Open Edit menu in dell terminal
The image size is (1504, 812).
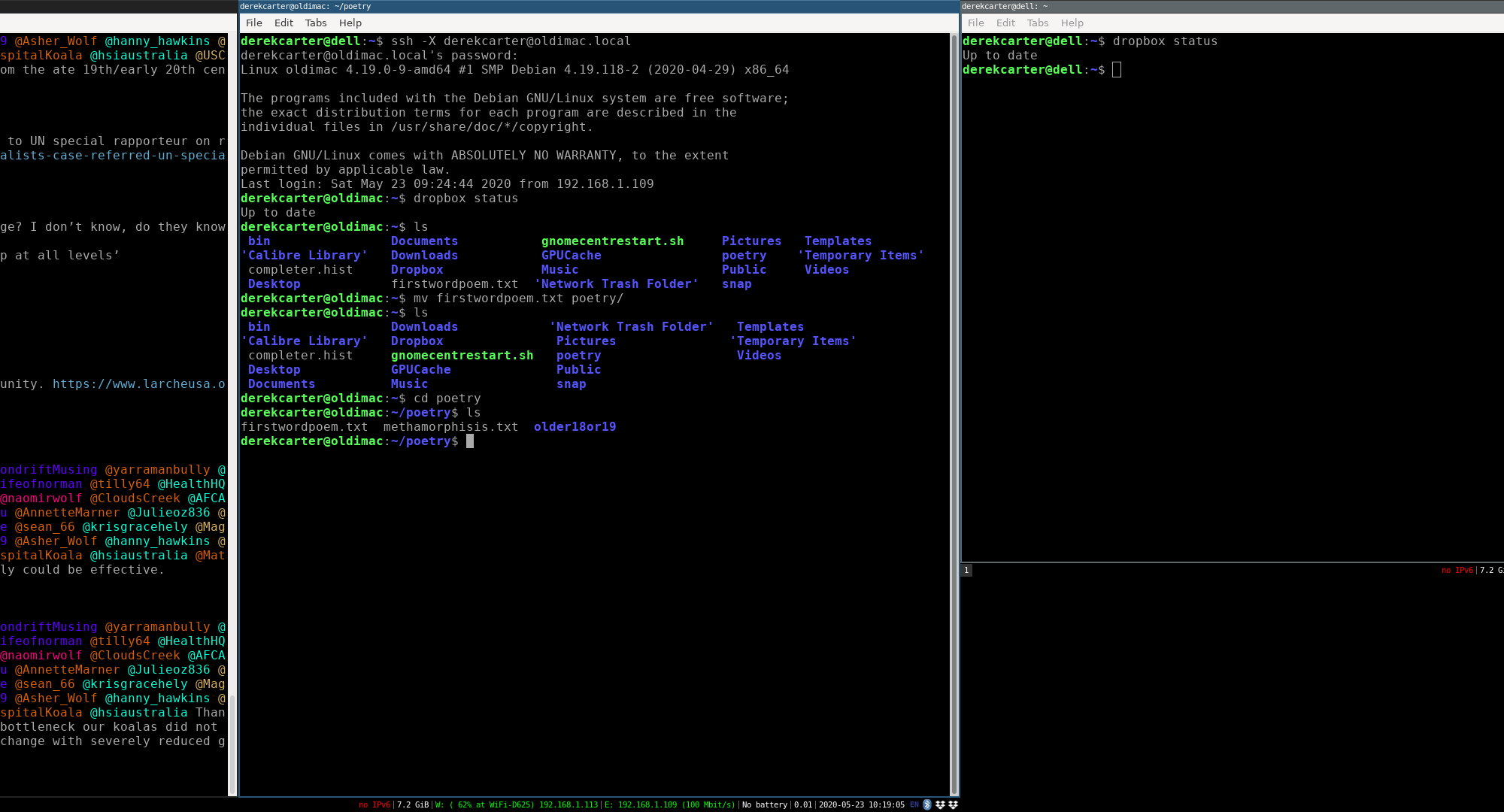1005,23
